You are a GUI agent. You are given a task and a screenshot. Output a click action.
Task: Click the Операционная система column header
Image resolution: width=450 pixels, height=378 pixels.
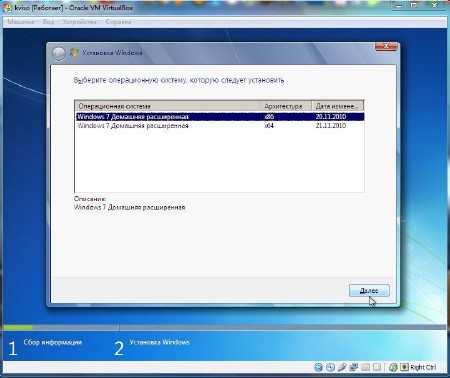(168, 106)
